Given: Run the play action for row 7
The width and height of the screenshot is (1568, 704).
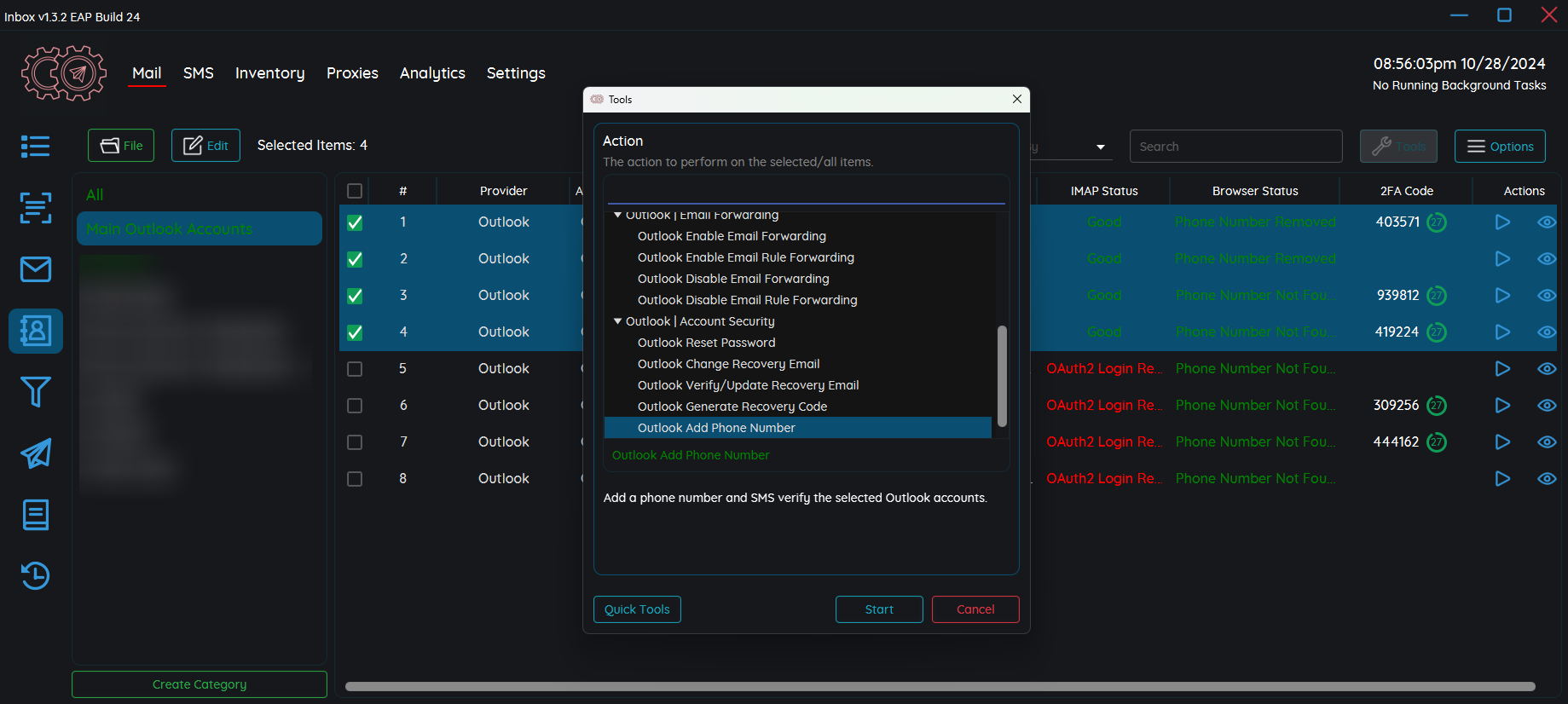Looking at the screenshot, I should point(1502,442).
